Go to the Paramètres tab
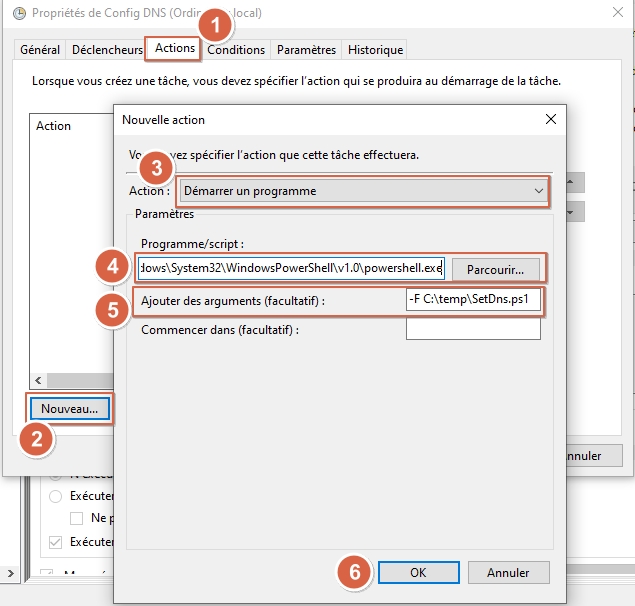 [307, 50]
